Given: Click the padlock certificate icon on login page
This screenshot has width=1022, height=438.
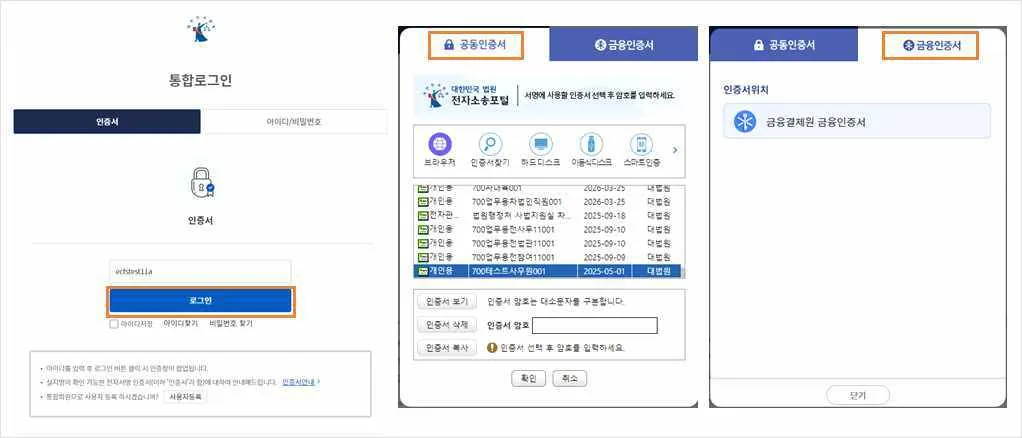Looking at the screenshot, I should 201,183.
